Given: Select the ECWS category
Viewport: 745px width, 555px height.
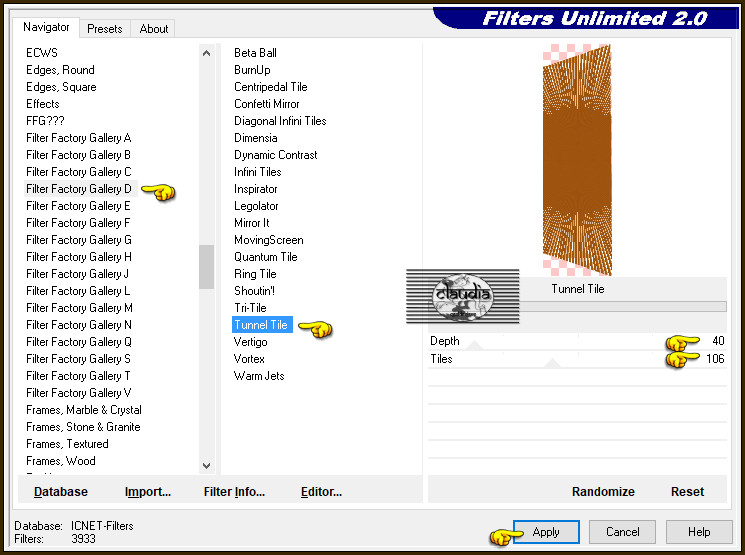Looking at the screenshot, I should click(42, 53).
